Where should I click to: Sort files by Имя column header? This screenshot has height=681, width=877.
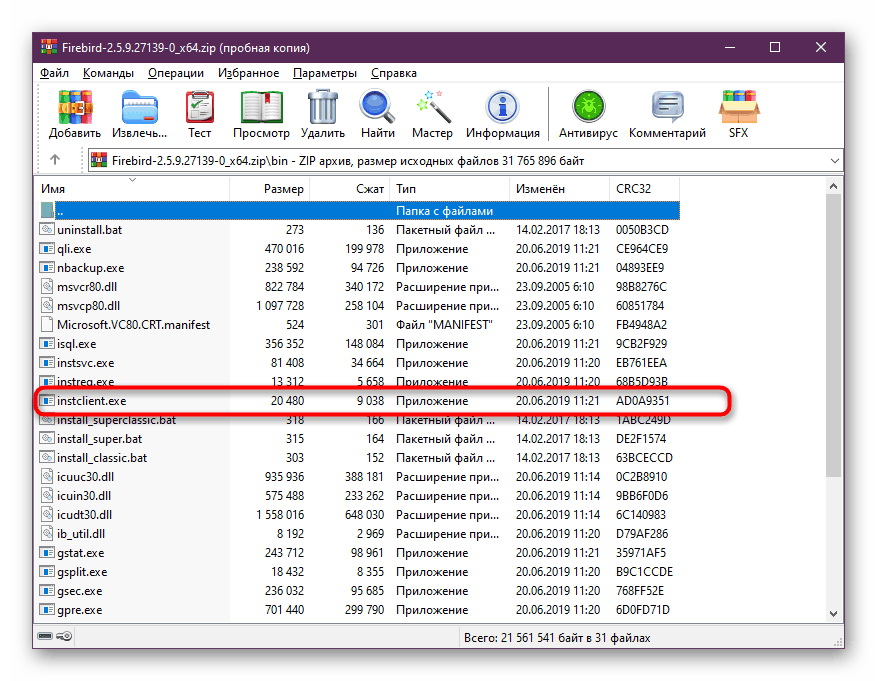click(133, 188)
